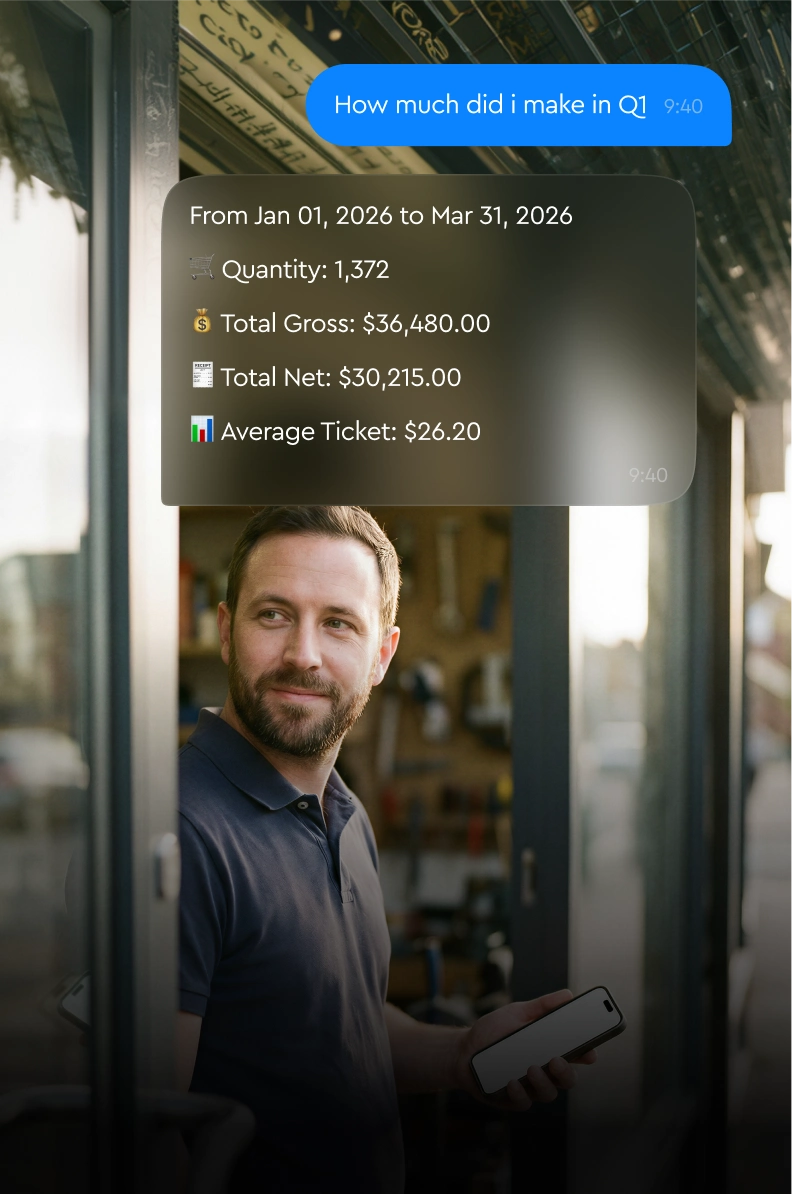Select the blue 'How much did i make in Q1' bubble
792x1194 pixels.
(519, 105)
